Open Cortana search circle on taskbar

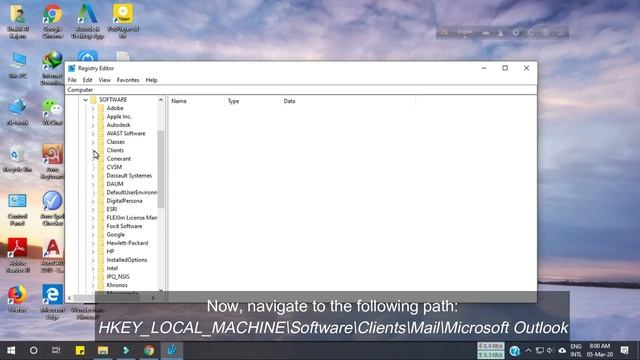(33, 350)
